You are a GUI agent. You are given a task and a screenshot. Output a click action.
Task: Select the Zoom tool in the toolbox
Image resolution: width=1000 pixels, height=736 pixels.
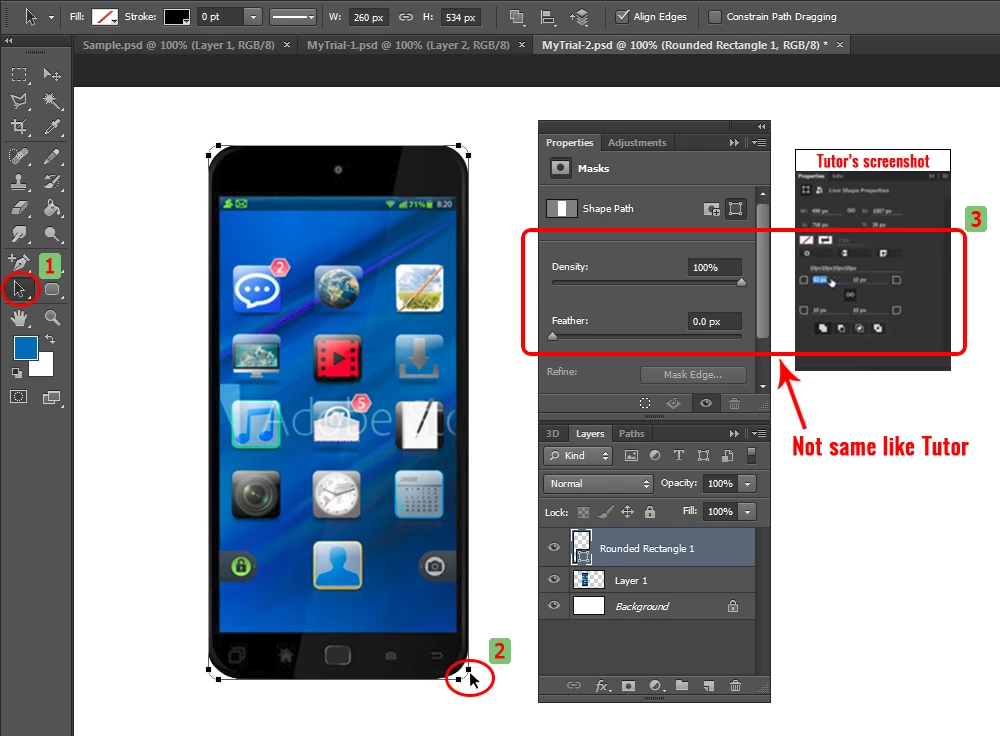(x=52, y=317)
